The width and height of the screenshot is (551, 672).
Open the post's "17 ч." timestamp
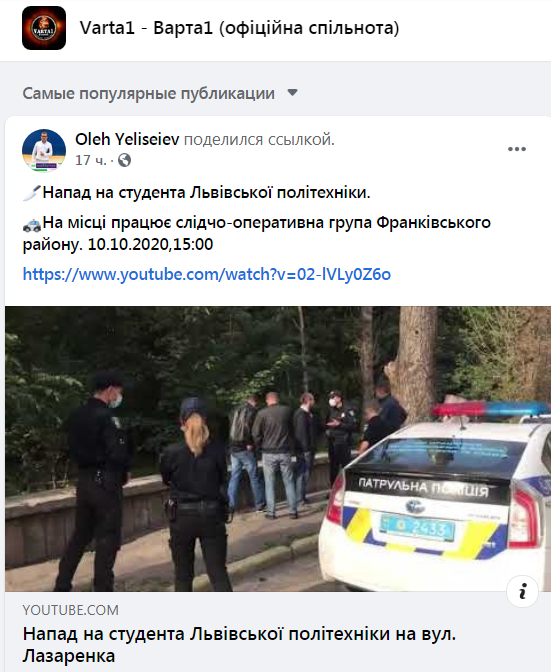tap(90, 160)
